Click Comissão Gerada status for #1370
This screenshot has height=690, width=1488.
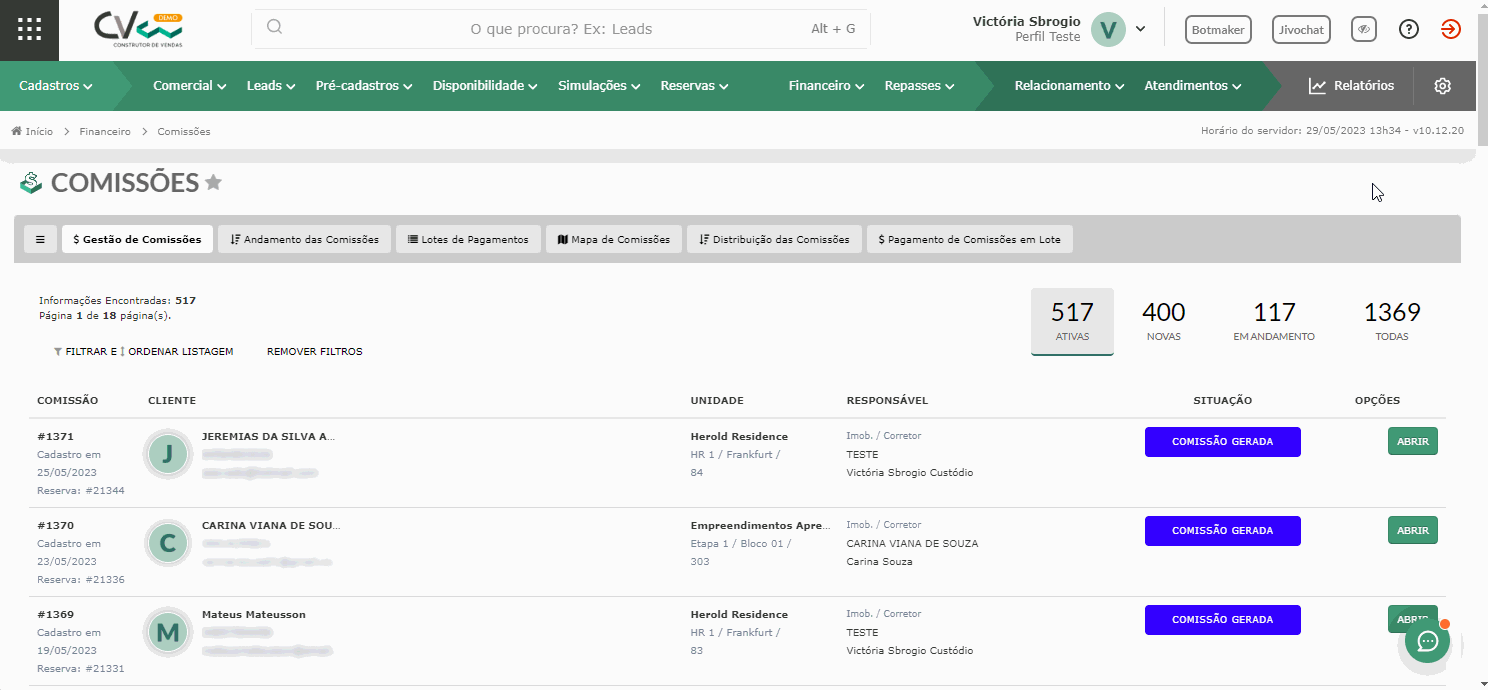point(1222,531)
